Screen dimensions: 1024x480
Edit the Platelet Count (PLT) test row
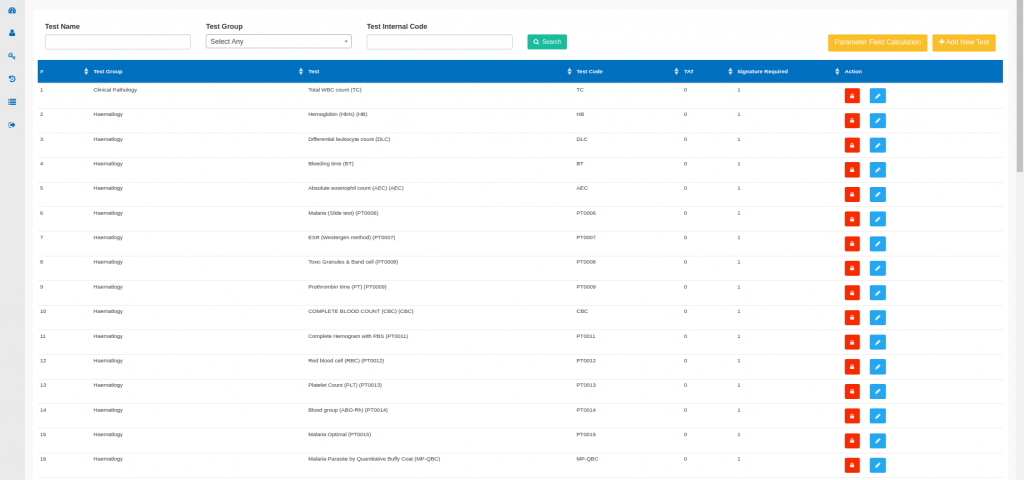click(877, 391)
